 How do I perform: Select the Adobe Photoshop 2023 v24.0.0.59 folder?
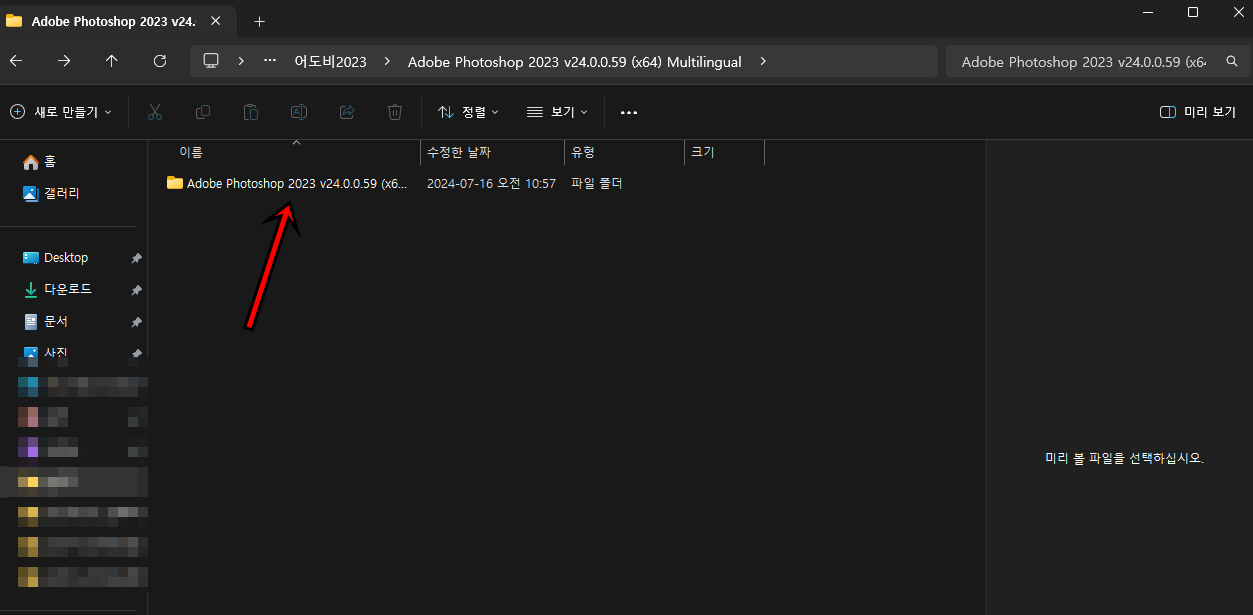click(297, 183)
